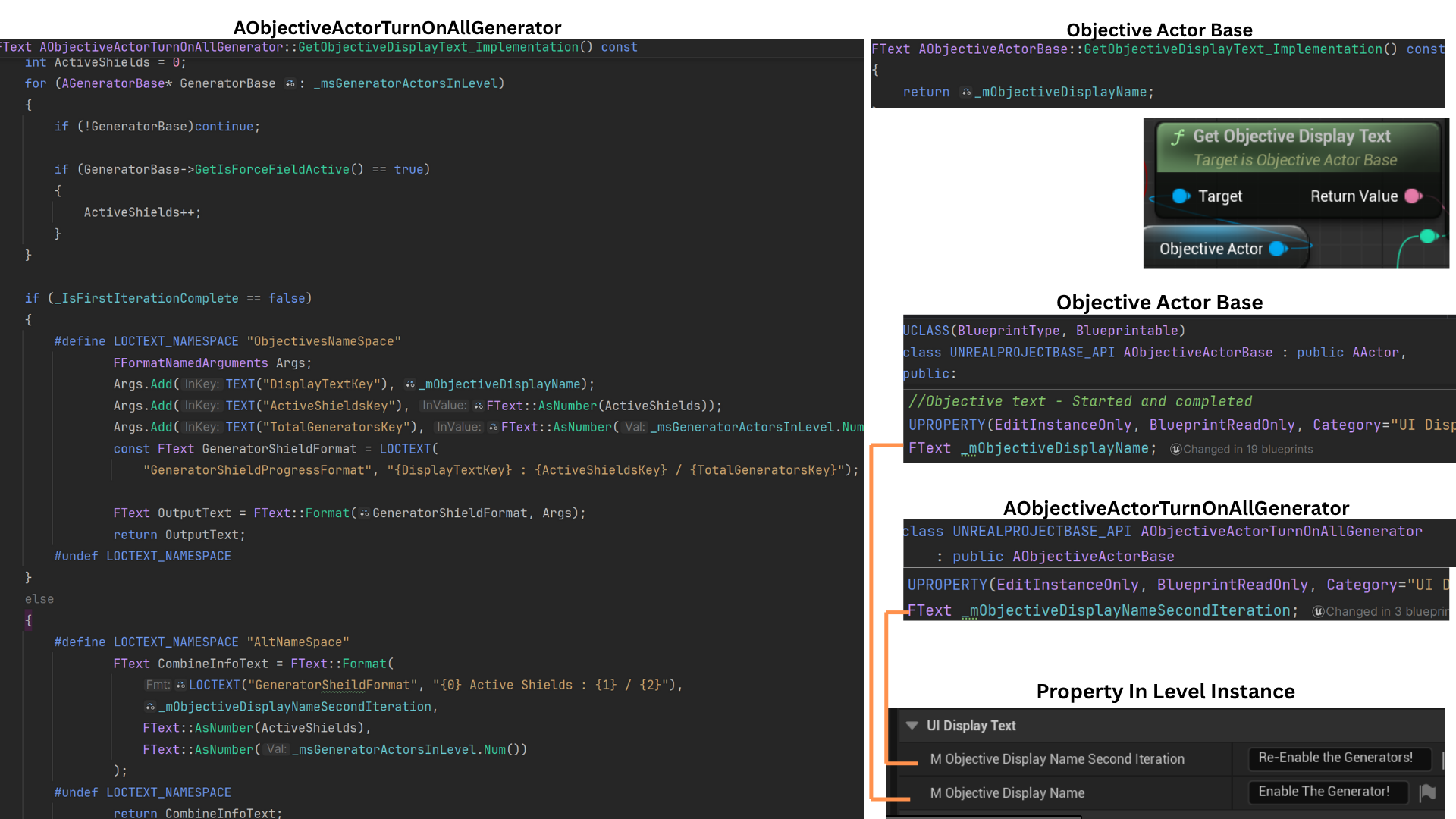Open Changed in 19 blueprints link
Image resolution: width=1456 pixels, height=819 pixels.
tap(1247, 449)
